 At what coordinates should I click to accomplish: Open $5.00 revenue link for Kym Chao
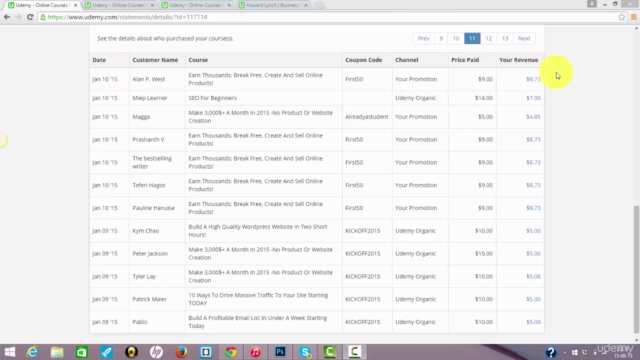533,231
